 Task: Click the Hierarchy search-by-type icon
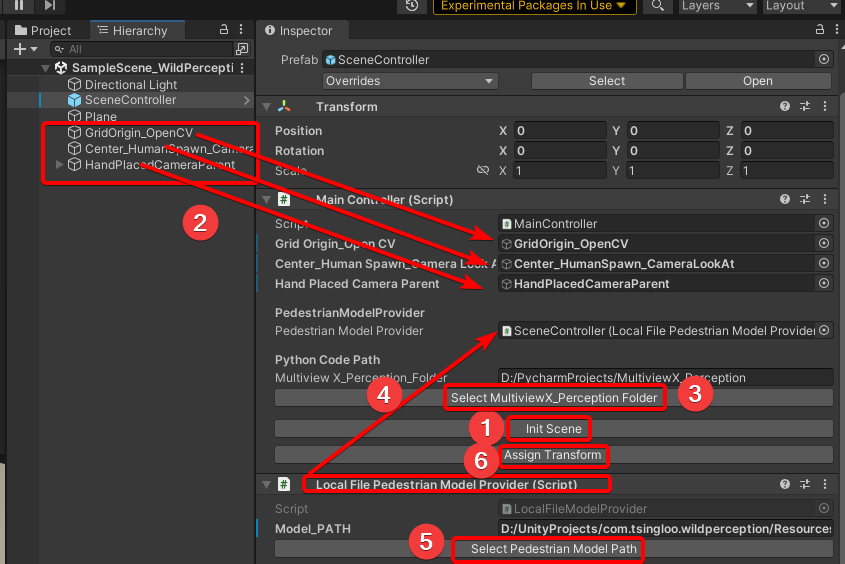tap(242, 49)
